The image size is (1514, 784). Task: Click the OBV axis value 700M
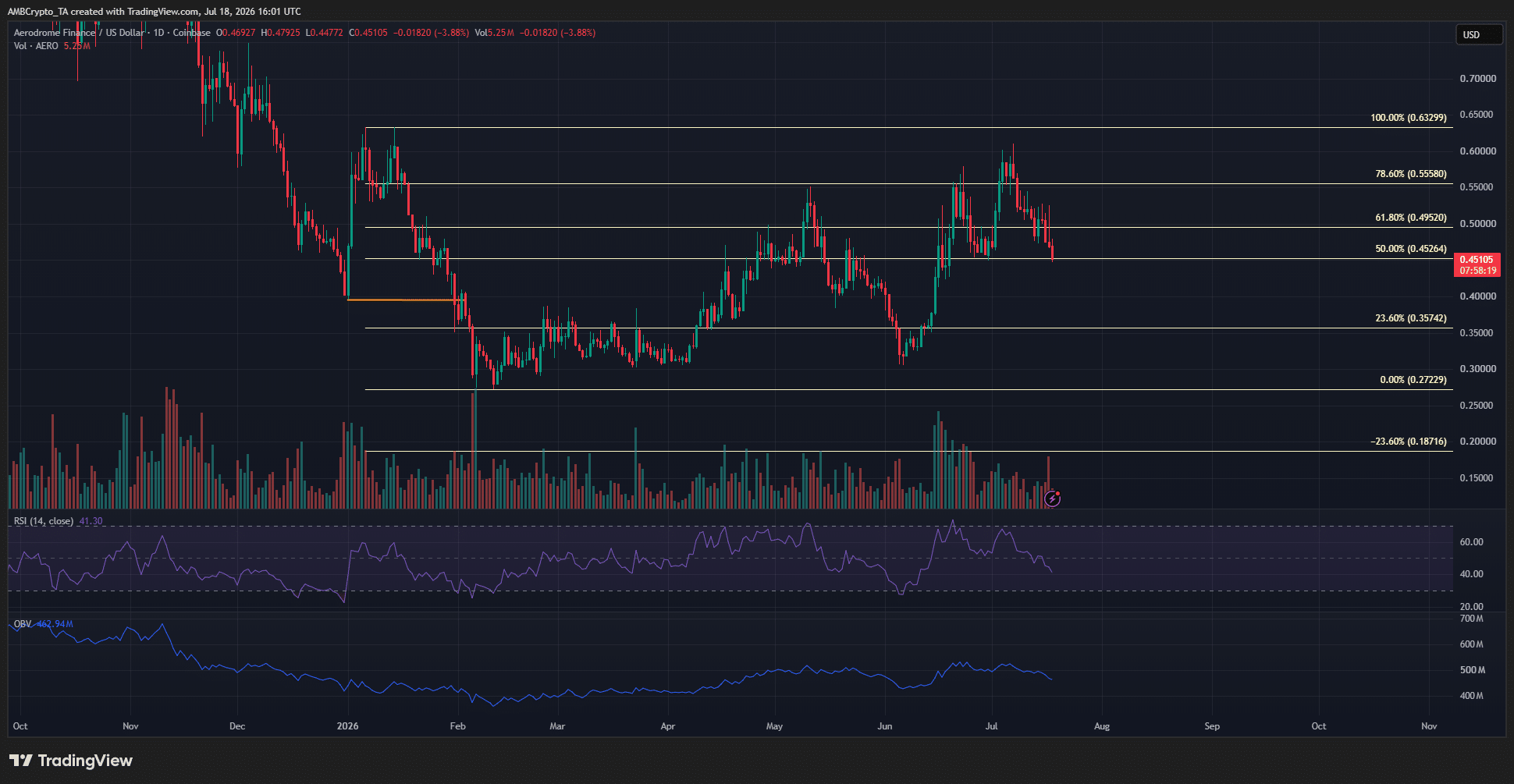(x=1472, y=619)
